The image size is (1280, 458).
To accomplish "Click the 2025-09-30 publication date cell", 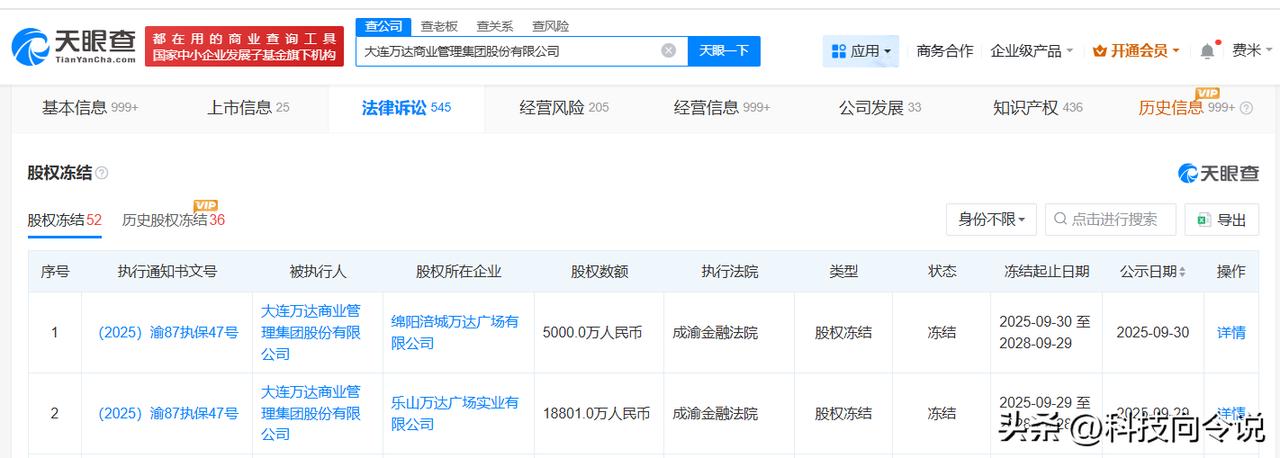I will tap(1153, 333).
